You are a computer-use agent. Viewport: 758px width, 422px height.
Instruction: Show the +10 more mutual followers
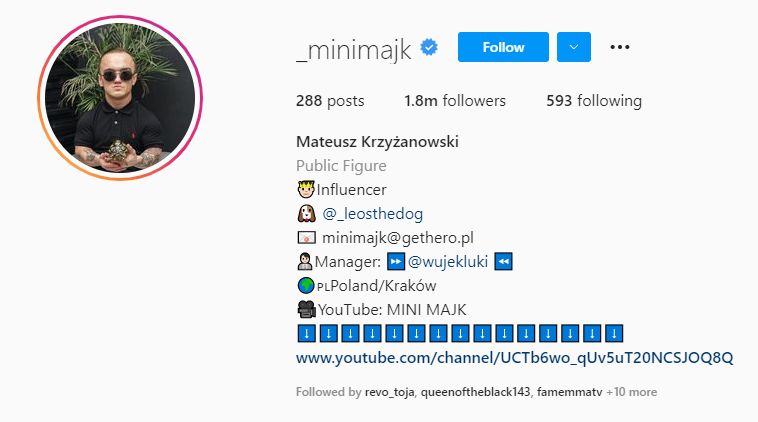(x=632, y=392)
